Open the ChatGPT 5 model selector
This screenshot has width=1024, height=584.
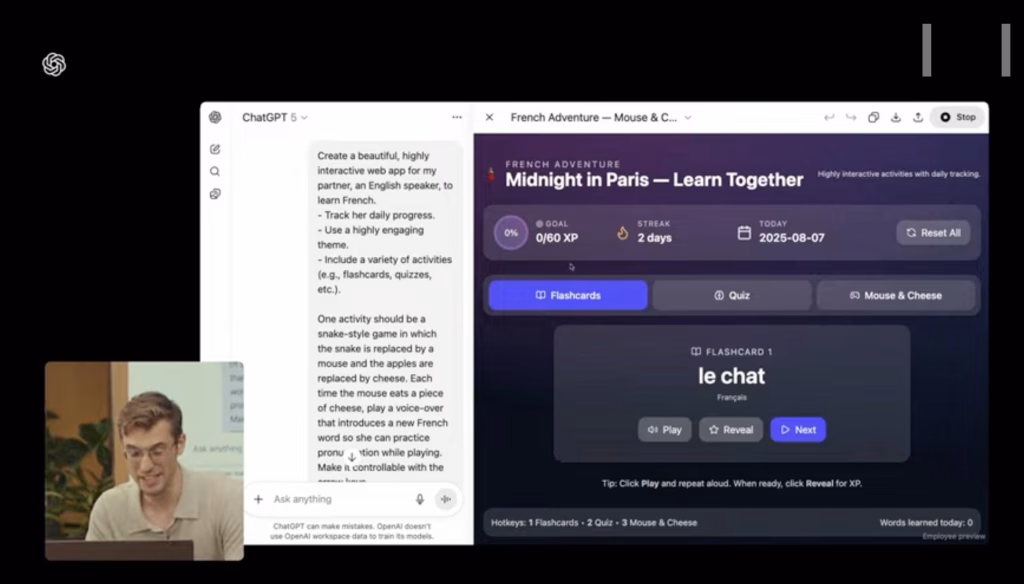coord(274,118)
